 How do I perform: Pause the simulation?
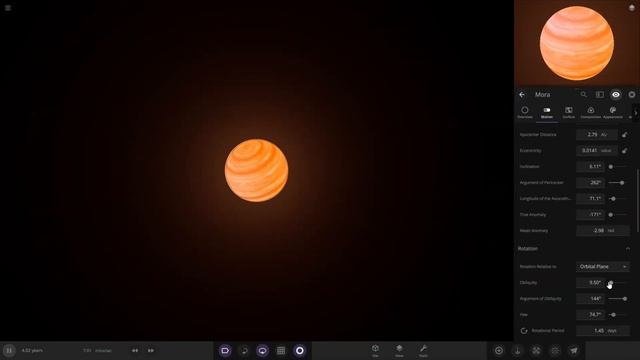(x=9, y=350)
